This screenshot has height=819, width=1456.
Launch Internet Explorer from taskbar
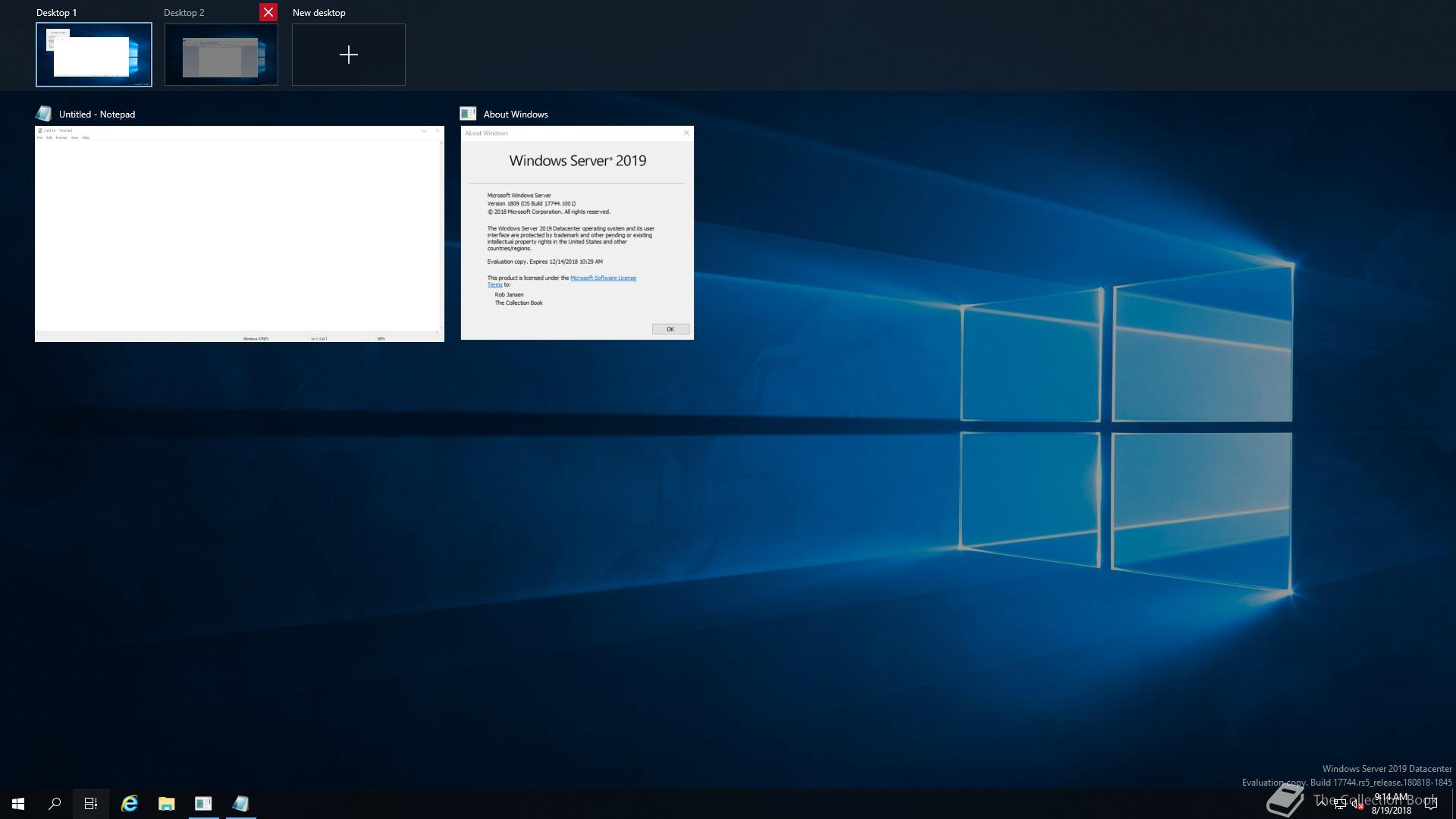pyautogui.click(x=130, y=804)
